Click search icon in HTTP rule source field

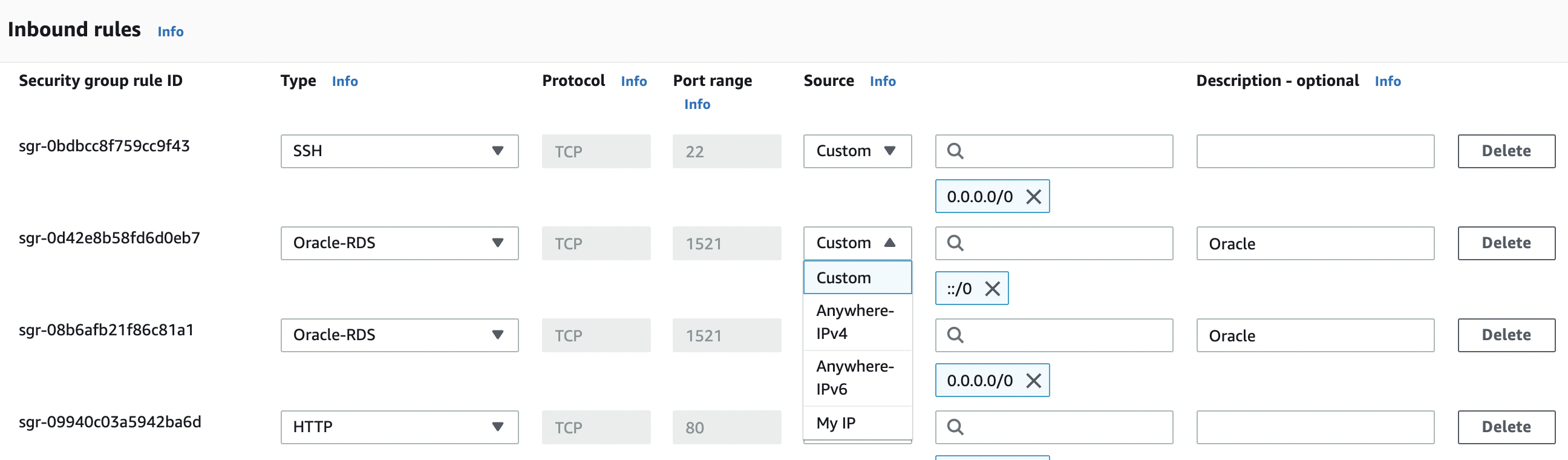[955, 427]
